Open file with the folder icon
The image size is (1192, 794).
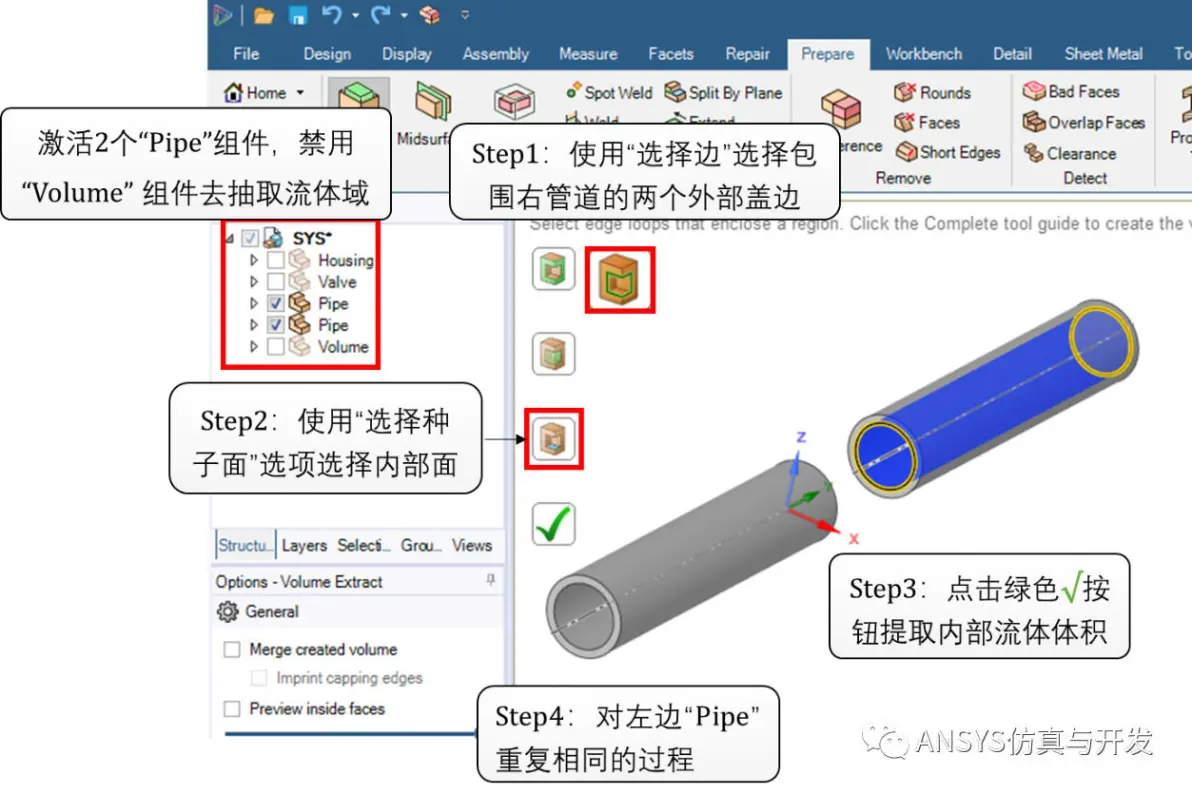tap(264, 14)
